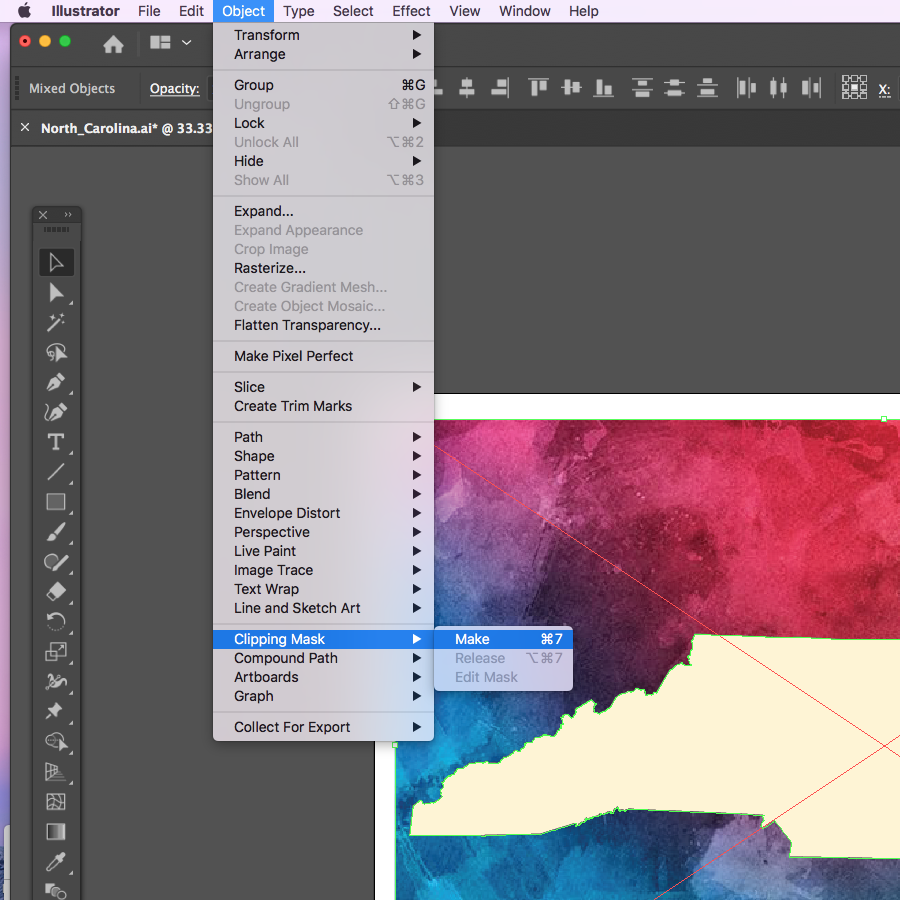Select the Rotate tool

tap(56, 622)
